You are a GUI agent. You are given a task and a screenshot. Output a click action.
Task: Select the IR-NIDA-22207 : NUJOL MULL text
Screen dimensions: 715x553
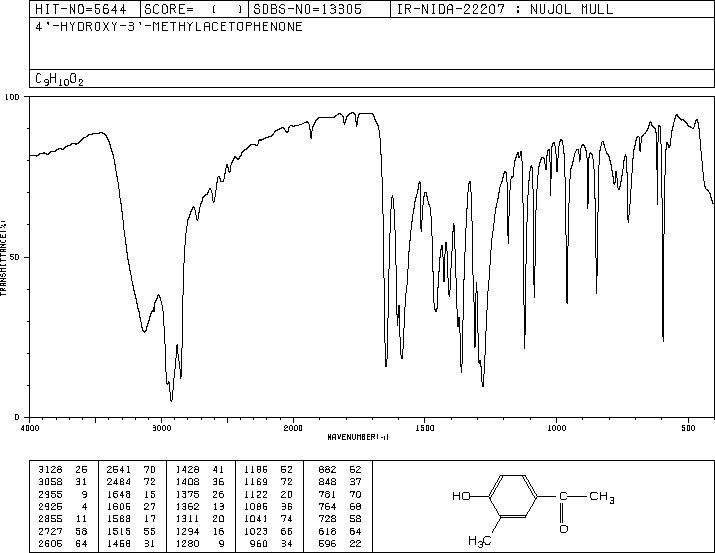coord(505,9)
